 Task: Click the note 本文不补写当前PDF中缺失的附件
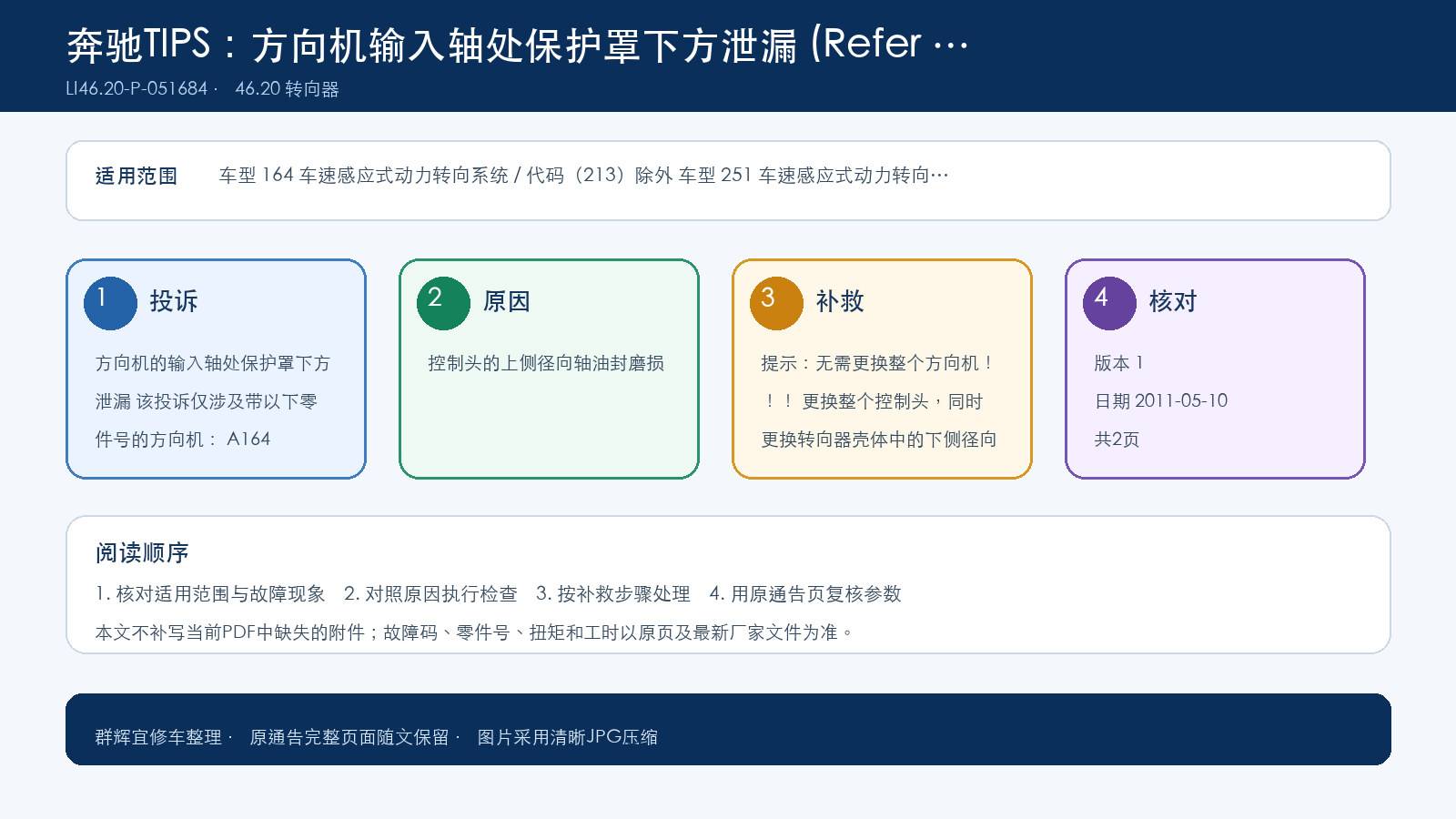pyautogui.click(x=230, y=632)
